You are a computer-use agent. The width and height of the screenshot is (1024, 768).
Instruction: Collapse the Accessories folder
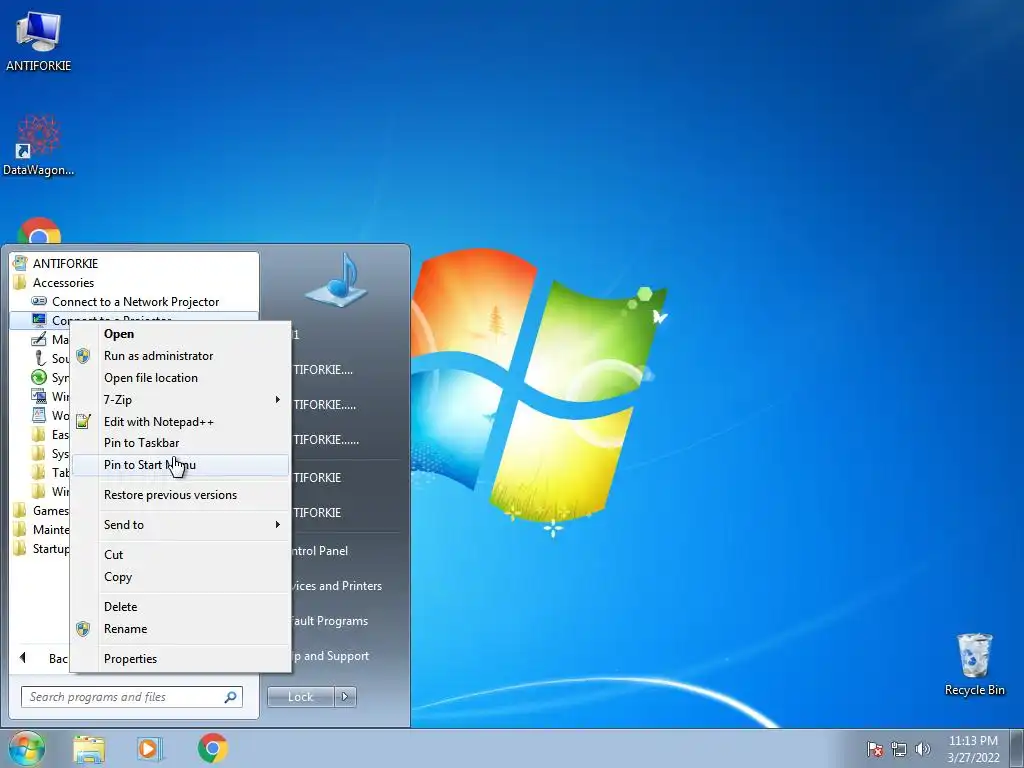tap(63, 282)
